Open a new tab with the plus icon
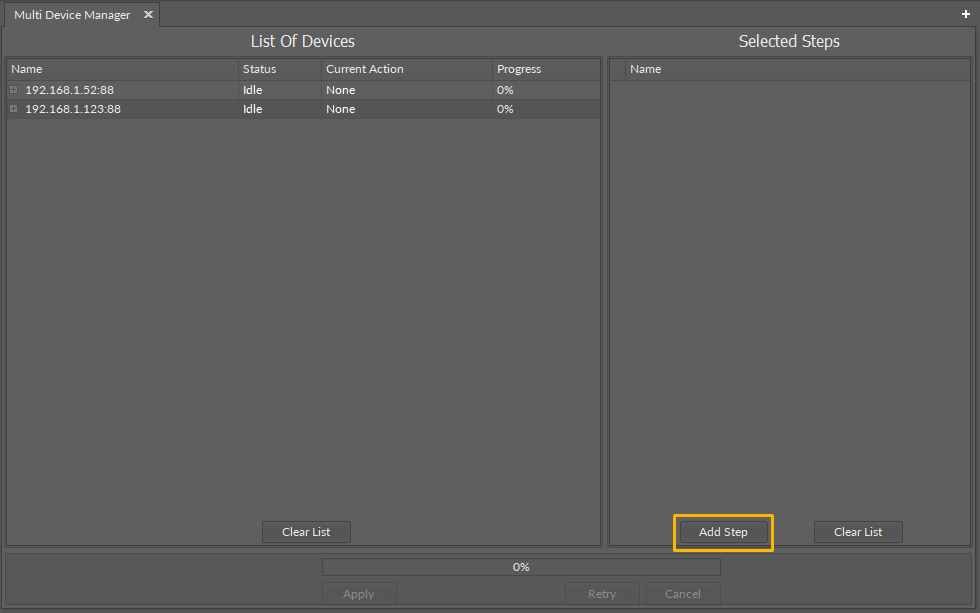This screenshot has width=980, height=613. pyautogui.click(x=967, y=14)
